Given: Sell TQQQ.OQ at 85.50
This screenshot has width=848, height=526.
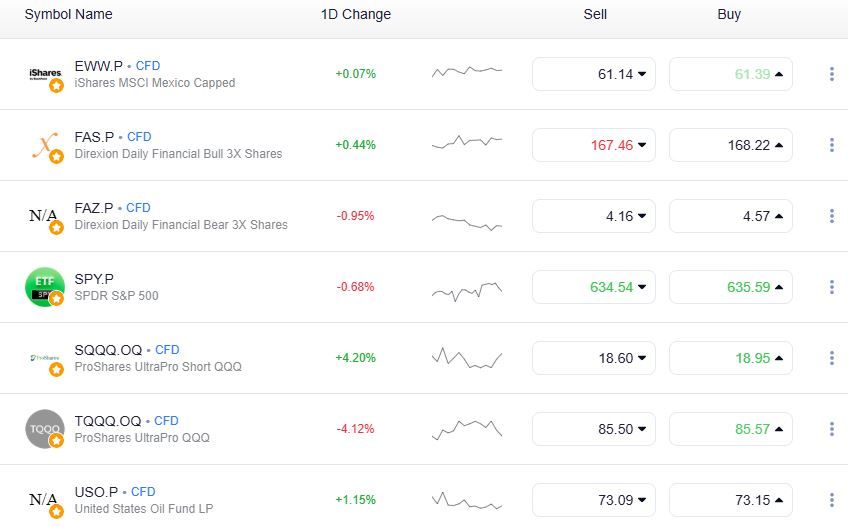Looking at the screenshot, I should click(x=594, y=429).
